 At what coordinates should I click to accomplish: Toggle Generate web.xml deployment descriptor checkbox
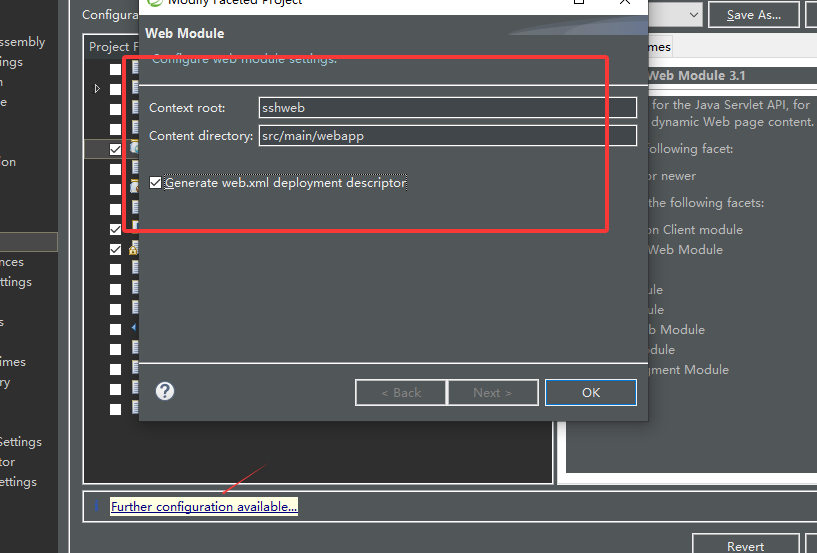point(155,182)
